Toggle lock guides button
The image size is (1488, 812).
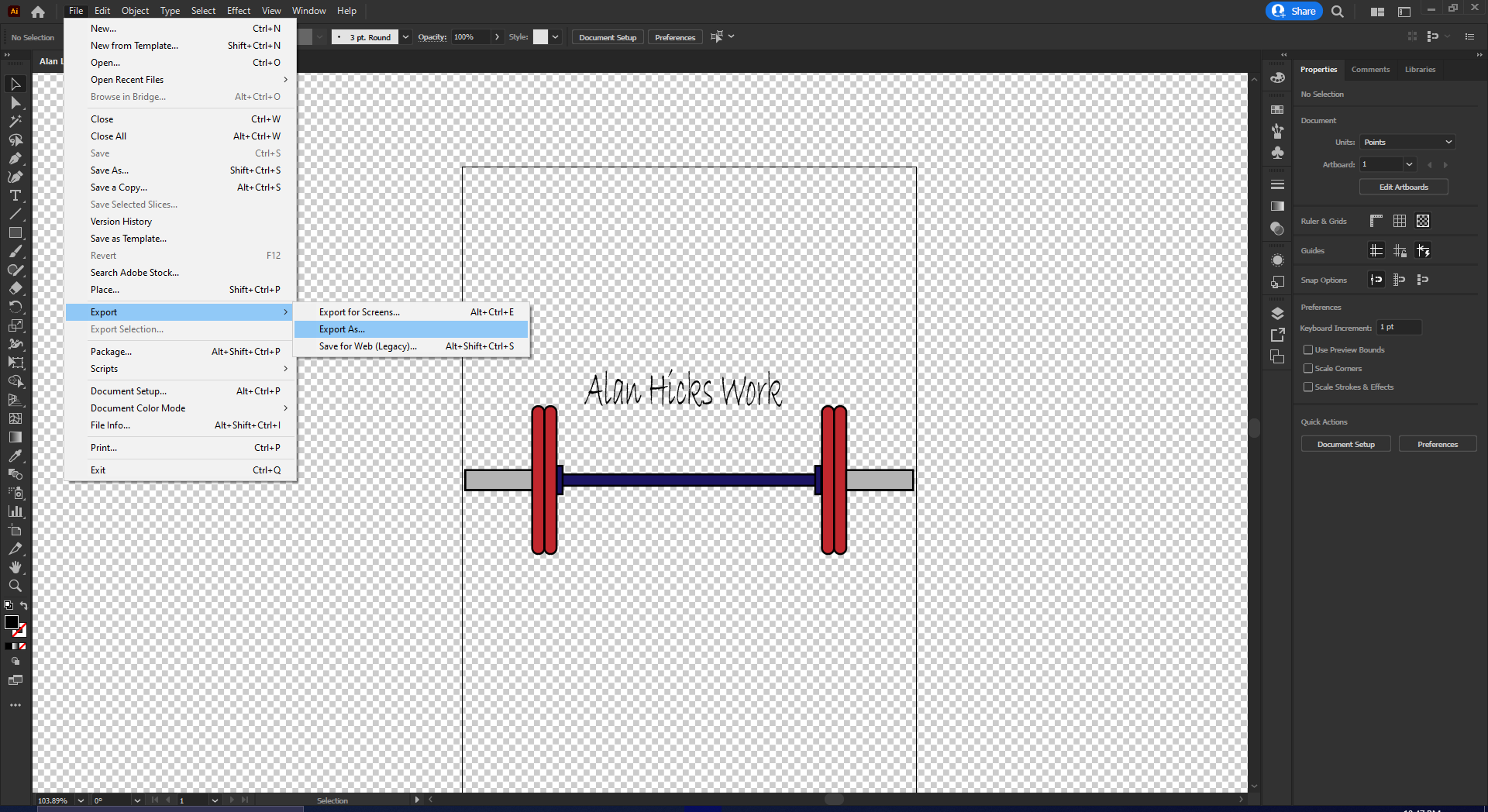(x=1400, y=251)
